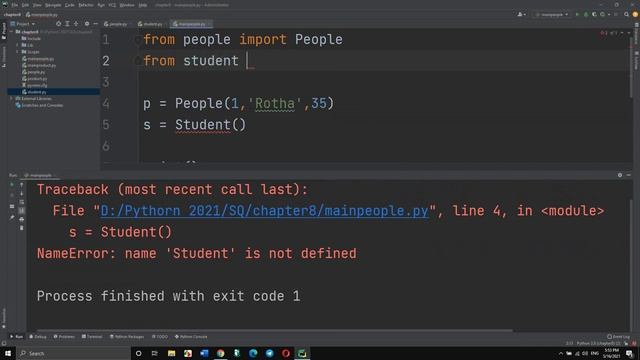Hide the Project tool window
Viewport: 640px width, 360px height.
click(x=96, y=24)
